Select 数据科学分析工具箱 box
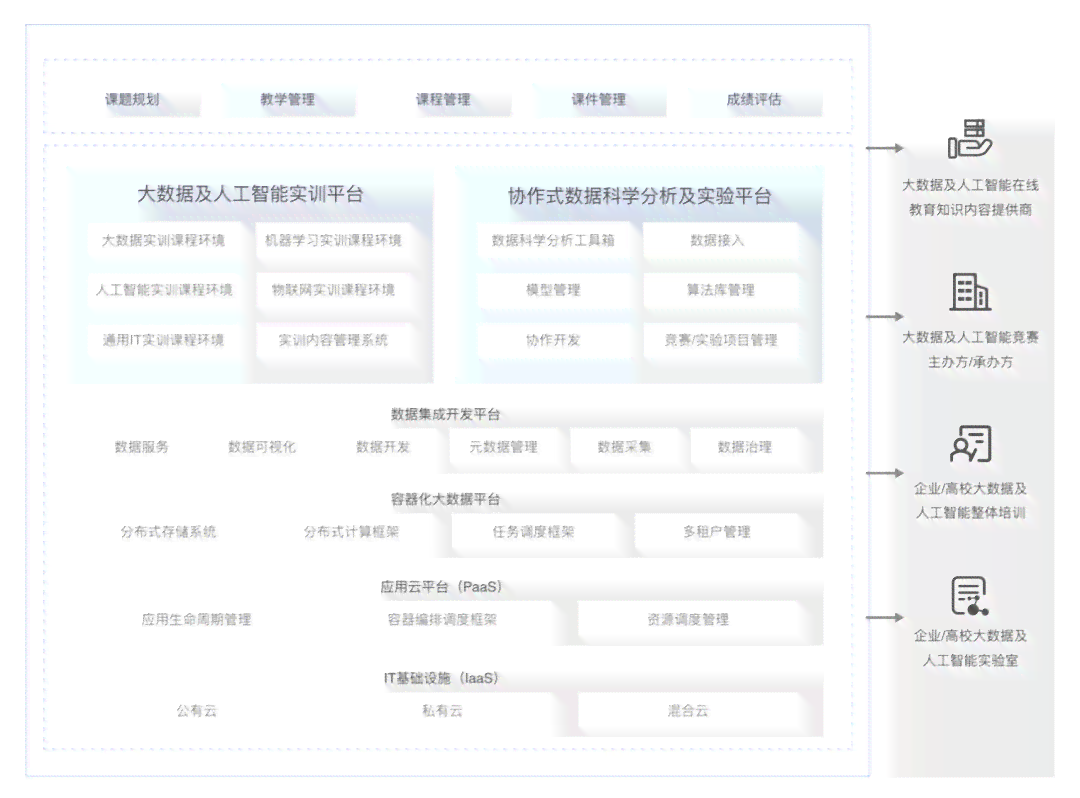The height and width of the screenshot is (798, 1080). [x=553, y=240]
